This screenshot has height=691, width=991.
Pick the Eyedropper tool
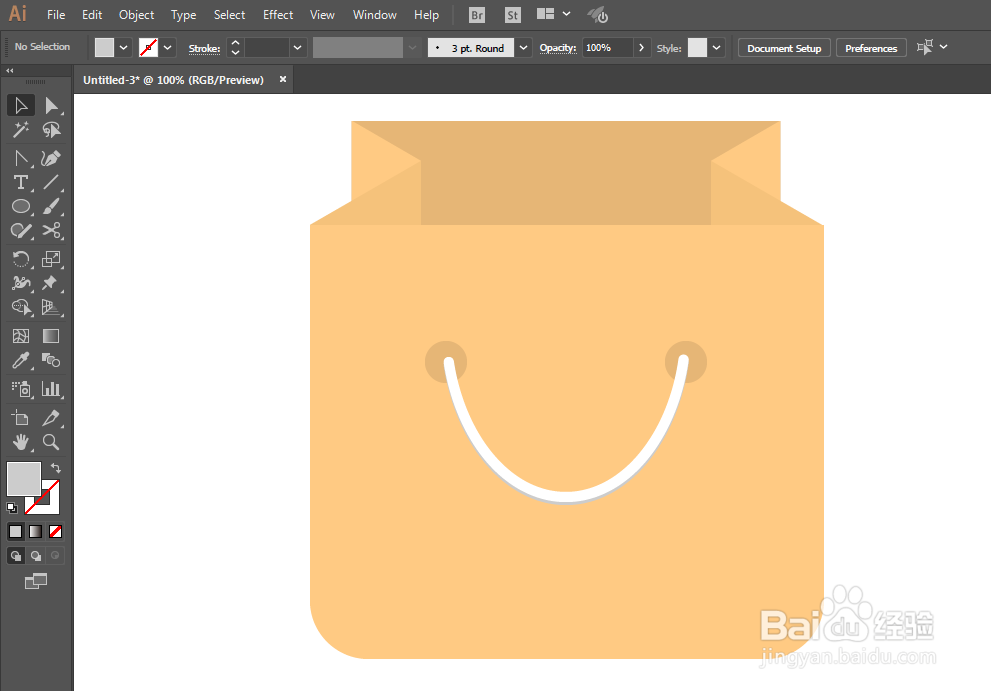[21, 360]
